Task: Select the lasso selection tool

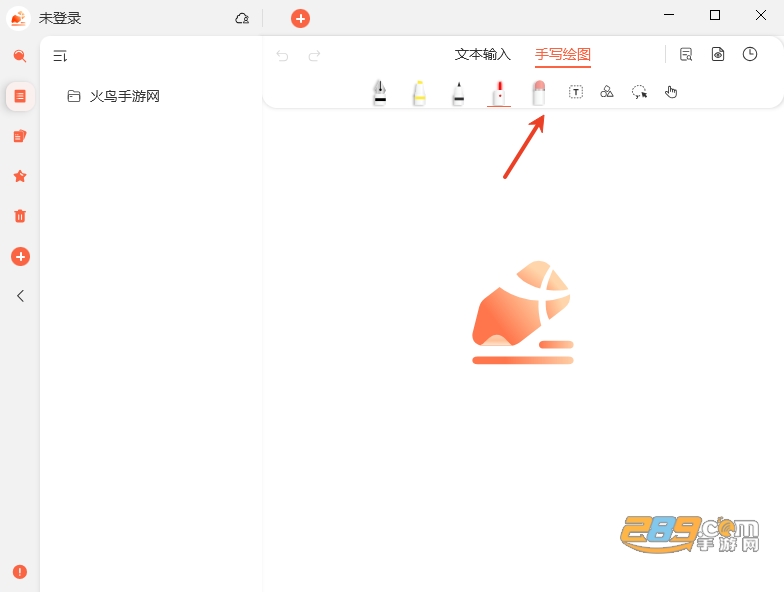Action: 640,92
